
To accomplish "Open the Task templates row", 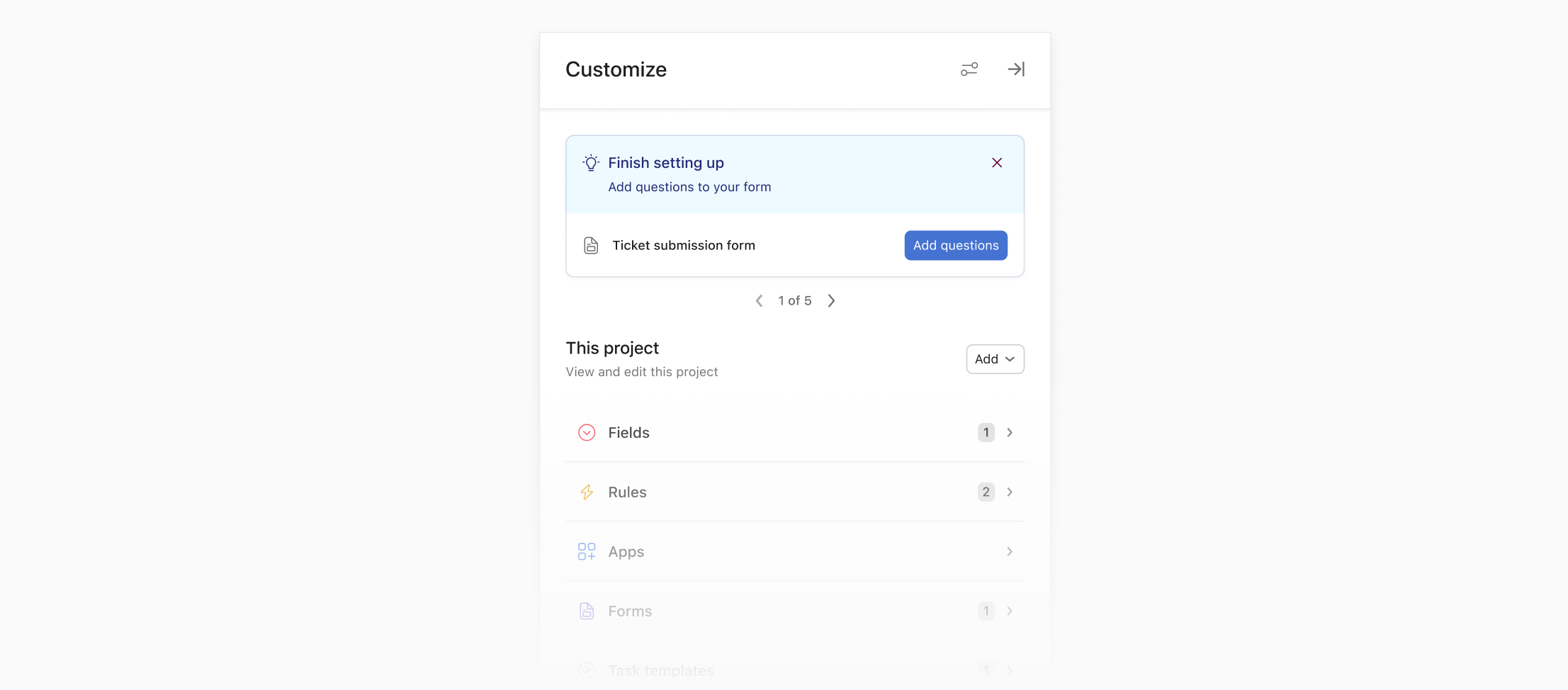I will (794, 670).
